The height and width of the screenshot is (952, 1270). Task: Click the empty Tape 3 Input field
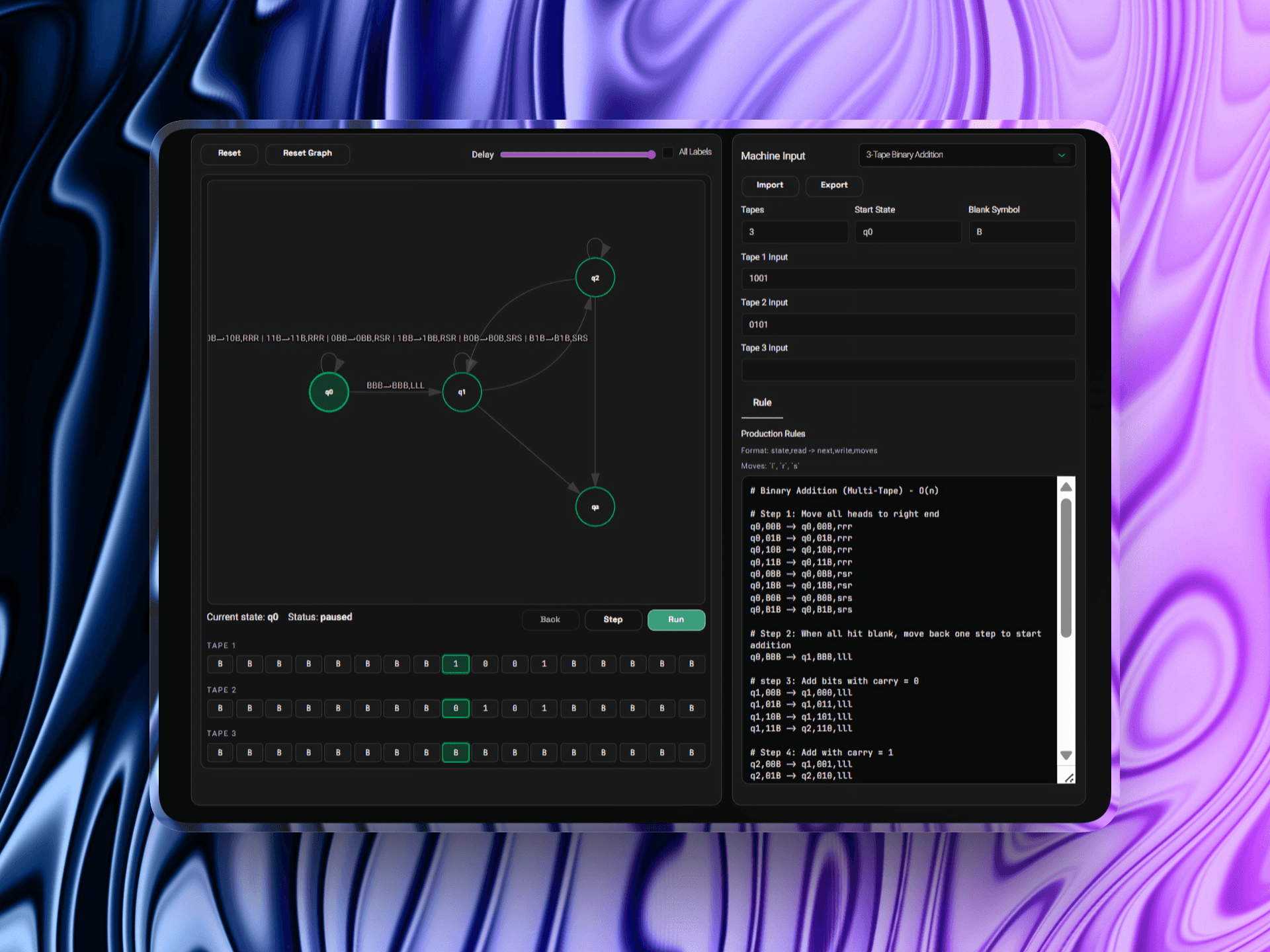tap(908, 370)
